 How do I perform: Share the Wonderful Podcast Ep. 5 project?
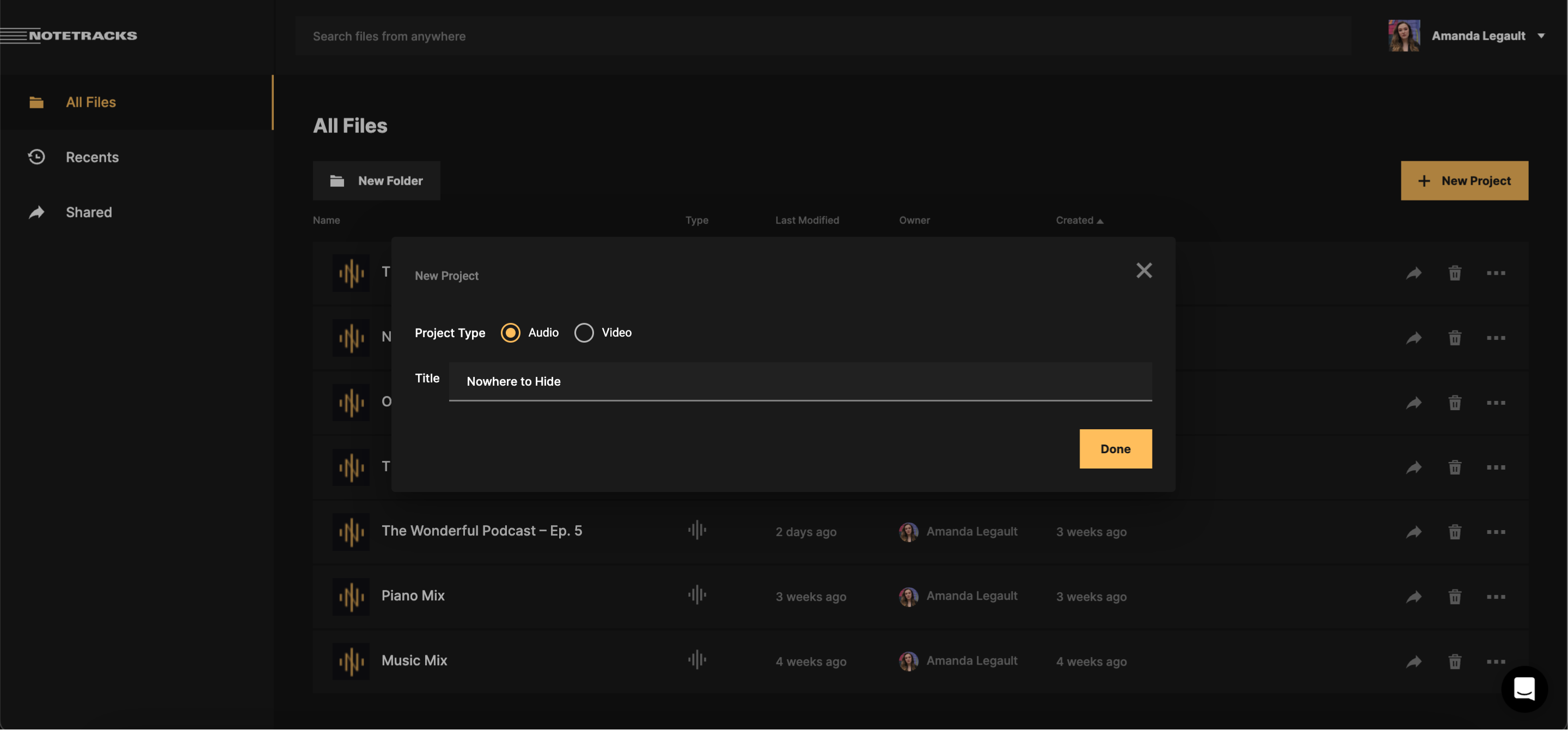(x=1413, y=532)
